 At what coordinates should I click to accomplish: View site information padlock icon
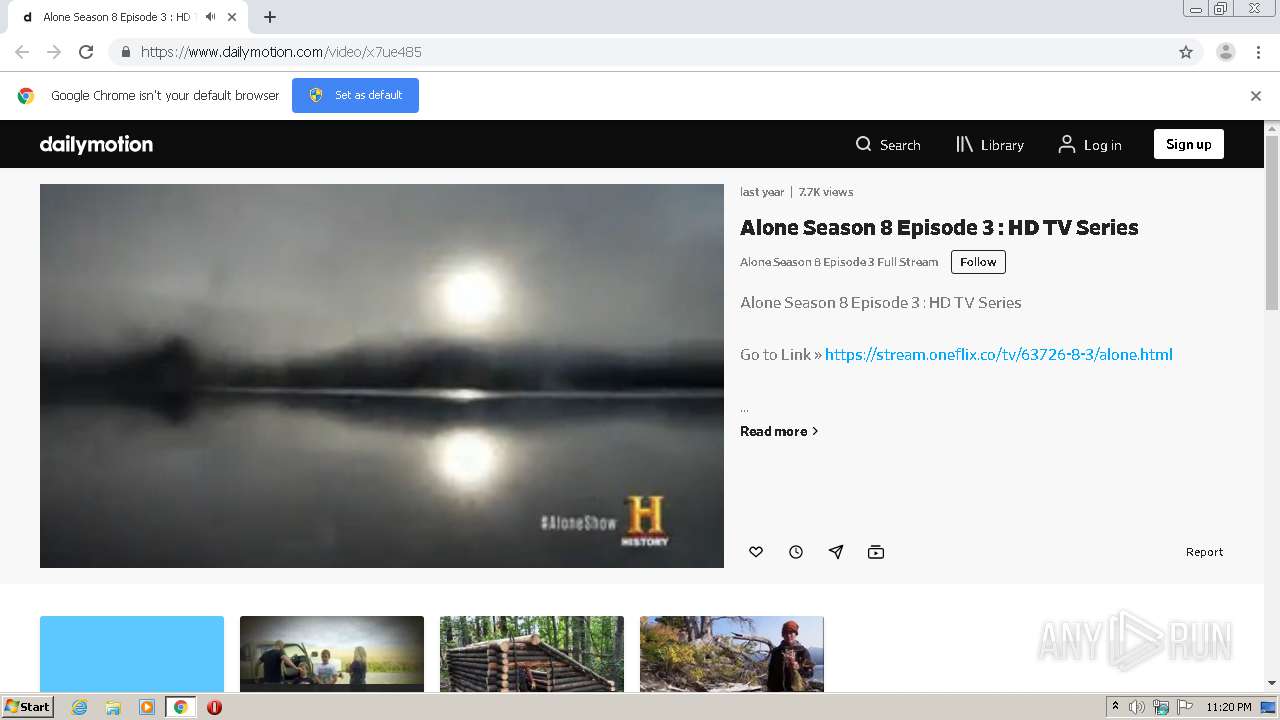click(125, 52)
